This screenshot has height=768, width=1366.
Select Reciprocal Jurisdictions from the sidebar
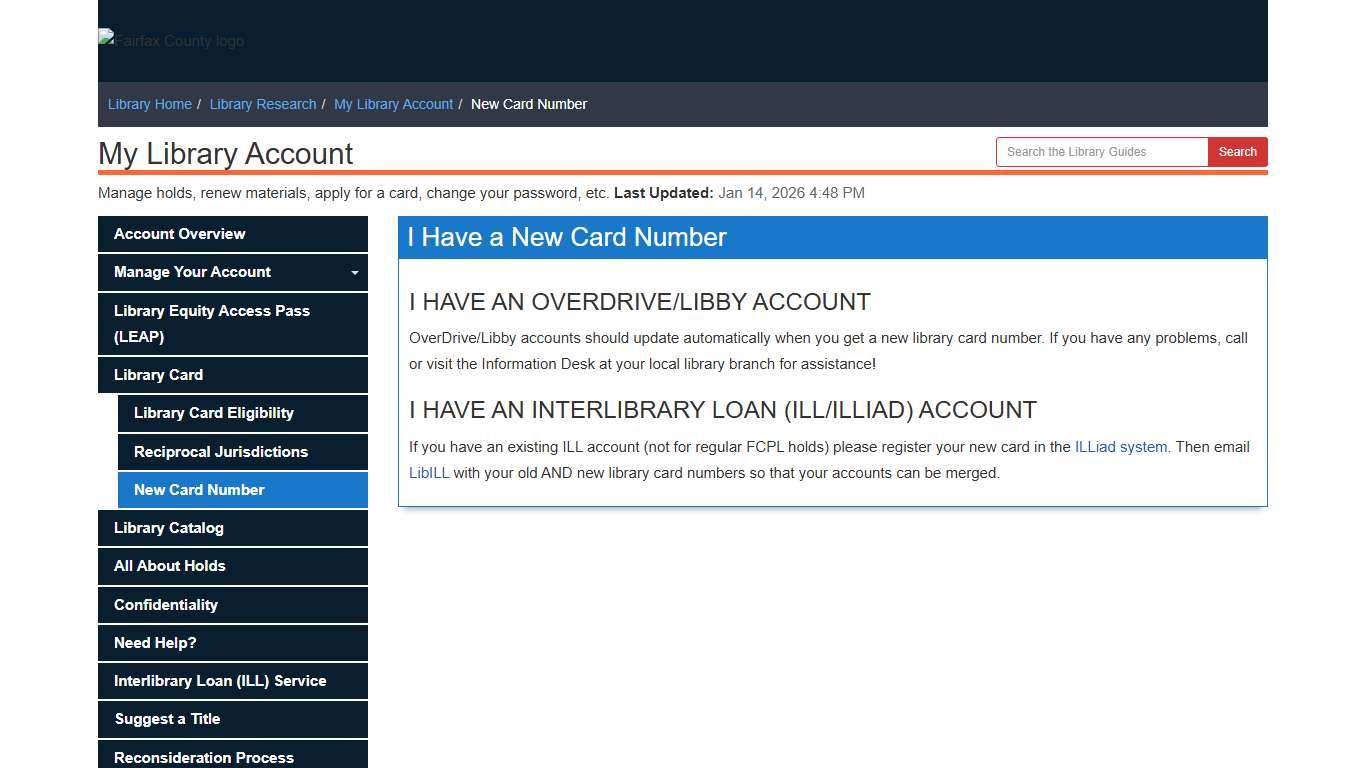tap(221, 451)
